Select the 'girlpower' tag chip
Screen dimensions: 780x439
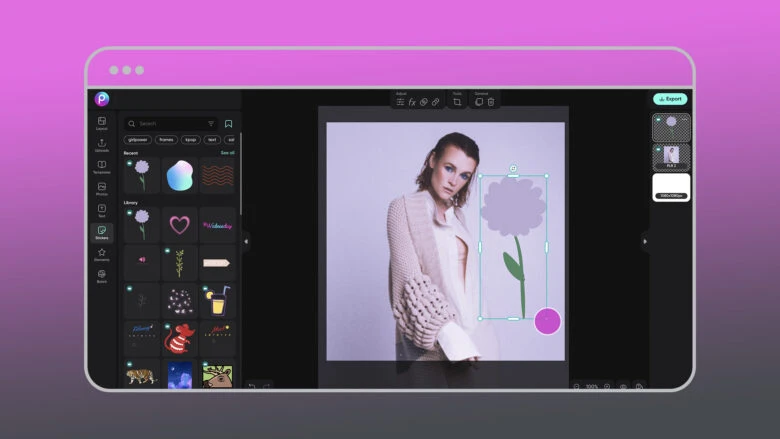pos(138,140)
